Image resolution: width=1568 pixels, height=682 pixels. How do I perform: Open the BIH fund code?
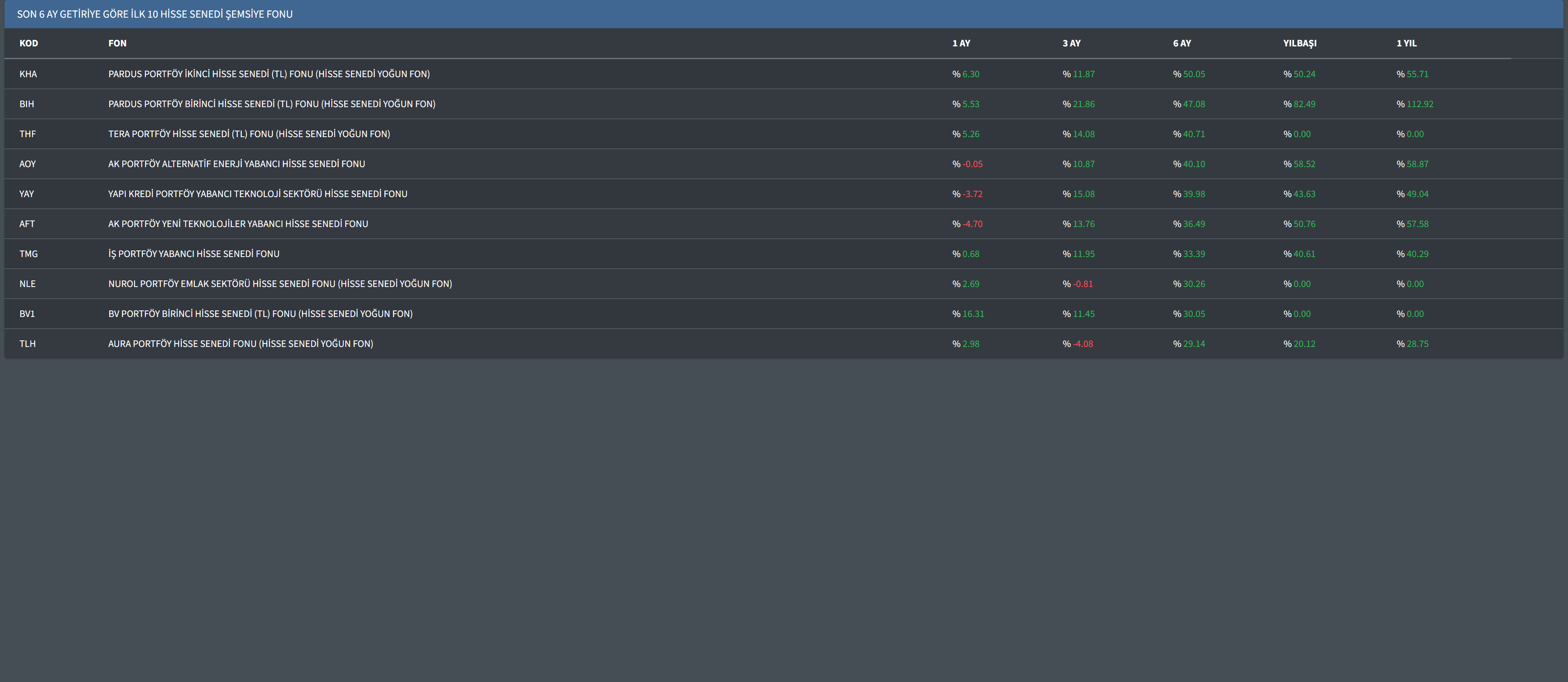27,104
